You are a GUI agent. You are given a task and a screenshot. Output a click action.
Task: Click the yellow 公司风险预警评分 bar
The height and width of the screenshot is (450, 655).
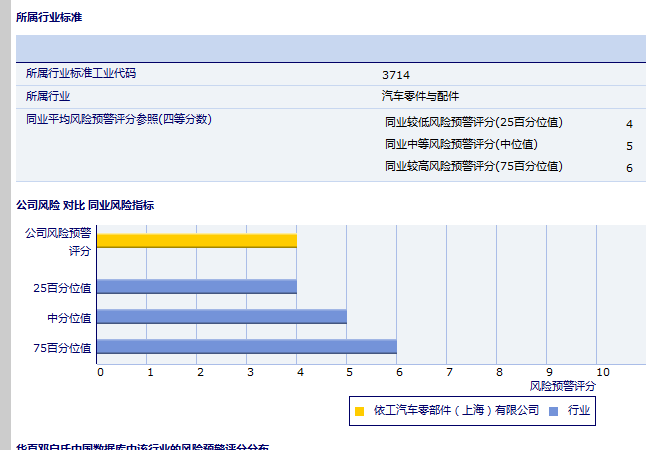click(x=196, y=240)
